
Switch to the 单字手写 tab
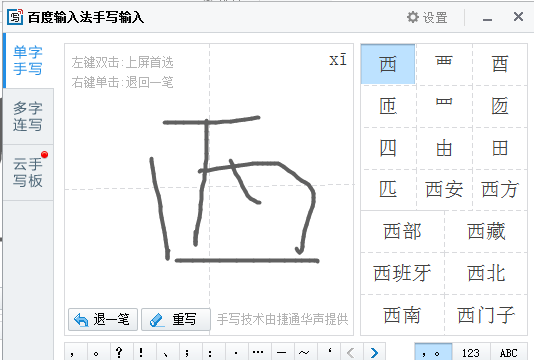tap(28, 61)
